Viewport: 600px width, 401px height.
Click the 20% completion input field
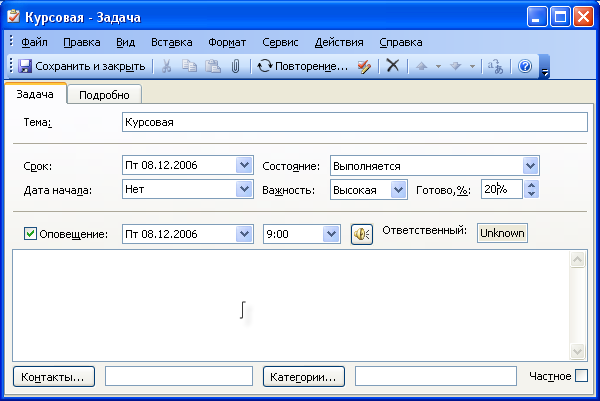[x=502, y=189]
